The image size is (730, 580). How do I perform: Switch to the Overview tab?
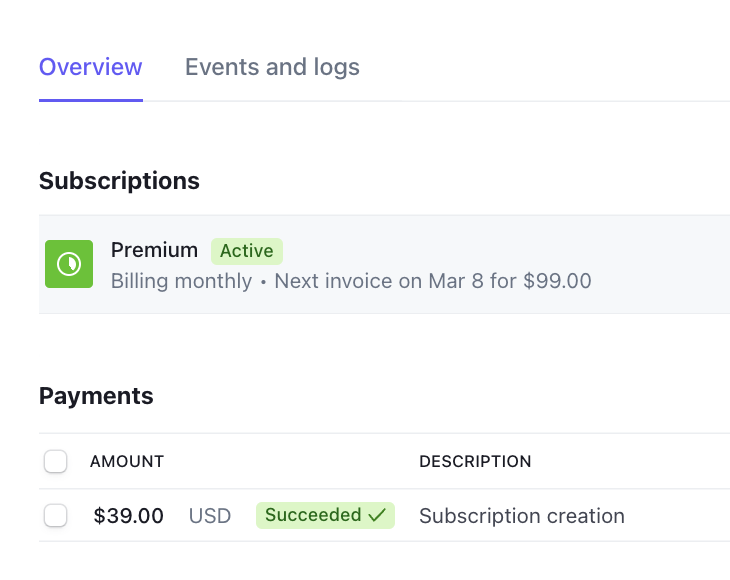click(x=90, y=68)
